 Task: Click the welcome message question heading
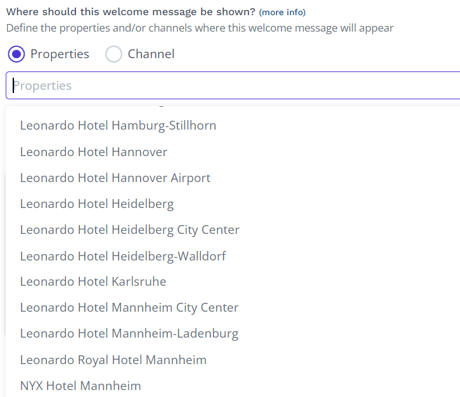[130, 12]
